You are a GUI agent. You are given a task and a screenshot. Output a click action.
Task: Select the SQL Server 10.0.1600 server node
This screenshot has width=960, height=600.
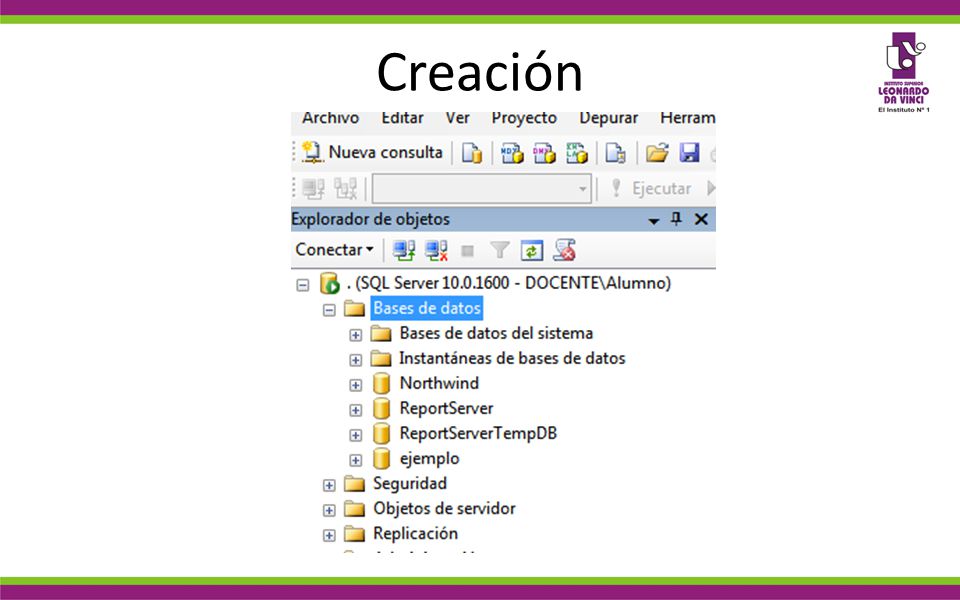[x=509, y=283]
